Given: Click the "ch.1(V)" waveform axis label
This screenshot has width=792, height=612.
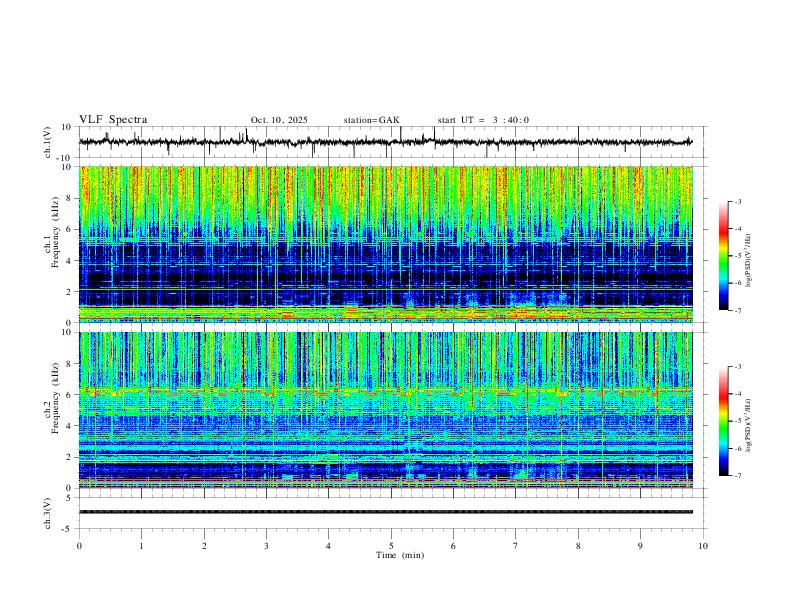Looking at the screenshot, I should [48, 142].
